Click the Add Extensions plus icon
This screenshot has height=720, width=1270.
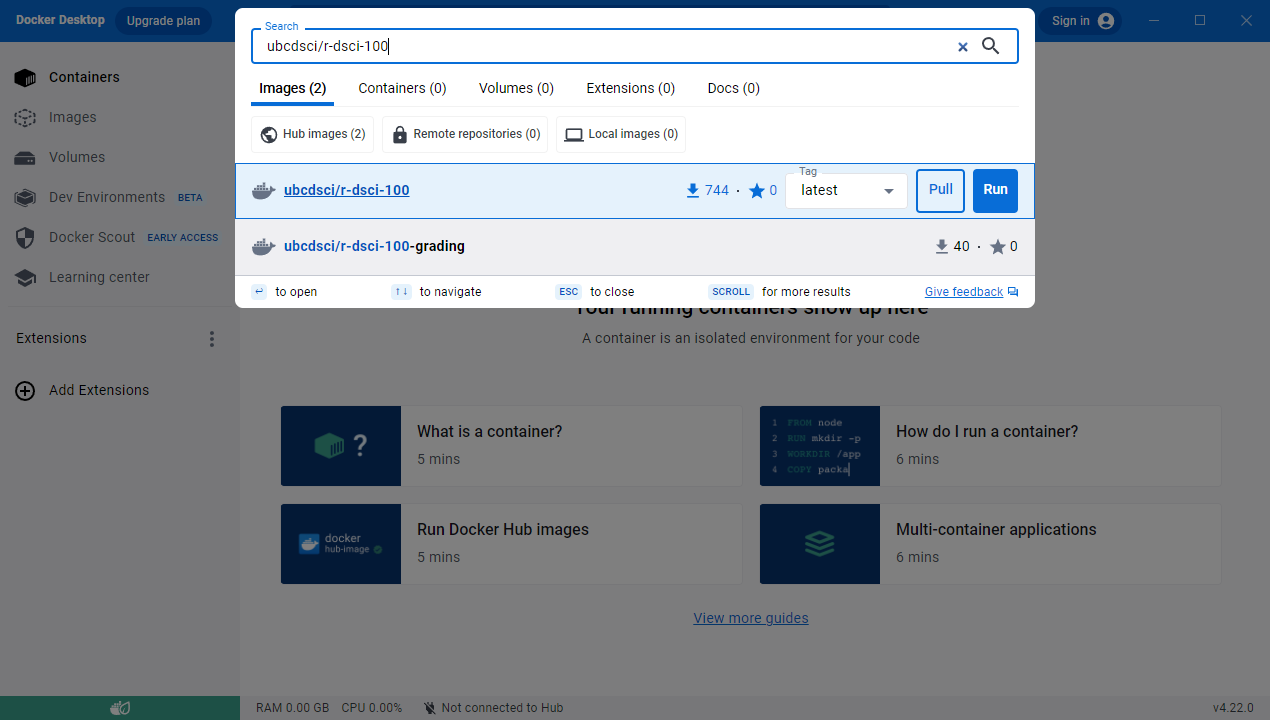click(25, 390)
